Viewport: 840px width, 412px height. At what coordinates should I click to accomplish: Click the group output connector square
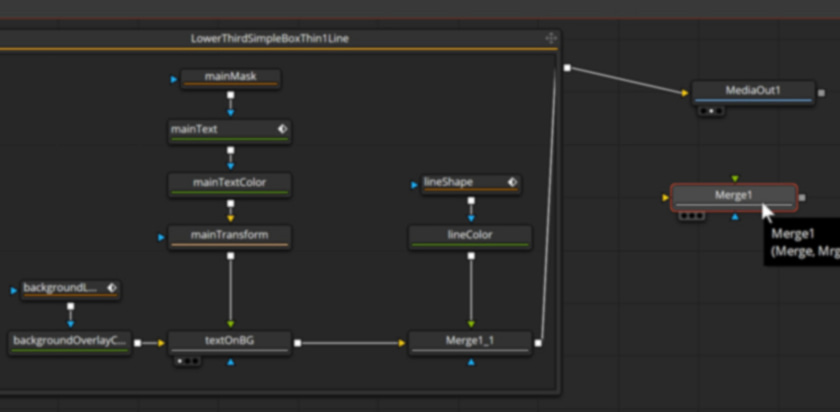(x=567, y=68)
